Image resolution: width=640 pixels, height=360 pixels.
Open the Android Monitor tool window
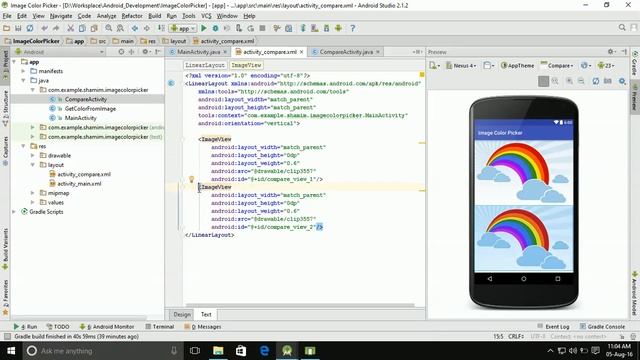click(107, 327)
